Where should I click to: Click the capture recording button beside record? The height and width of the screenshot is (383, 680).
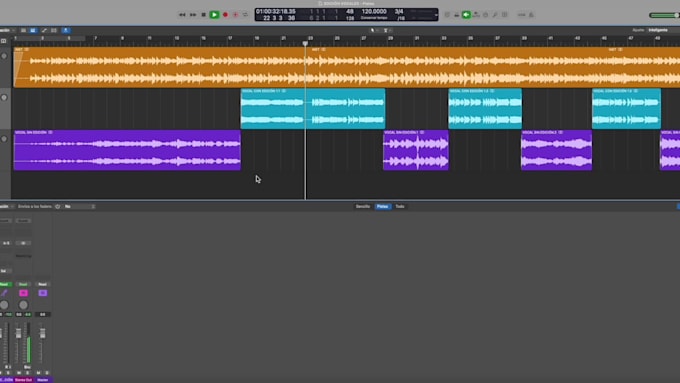(235, 15)
